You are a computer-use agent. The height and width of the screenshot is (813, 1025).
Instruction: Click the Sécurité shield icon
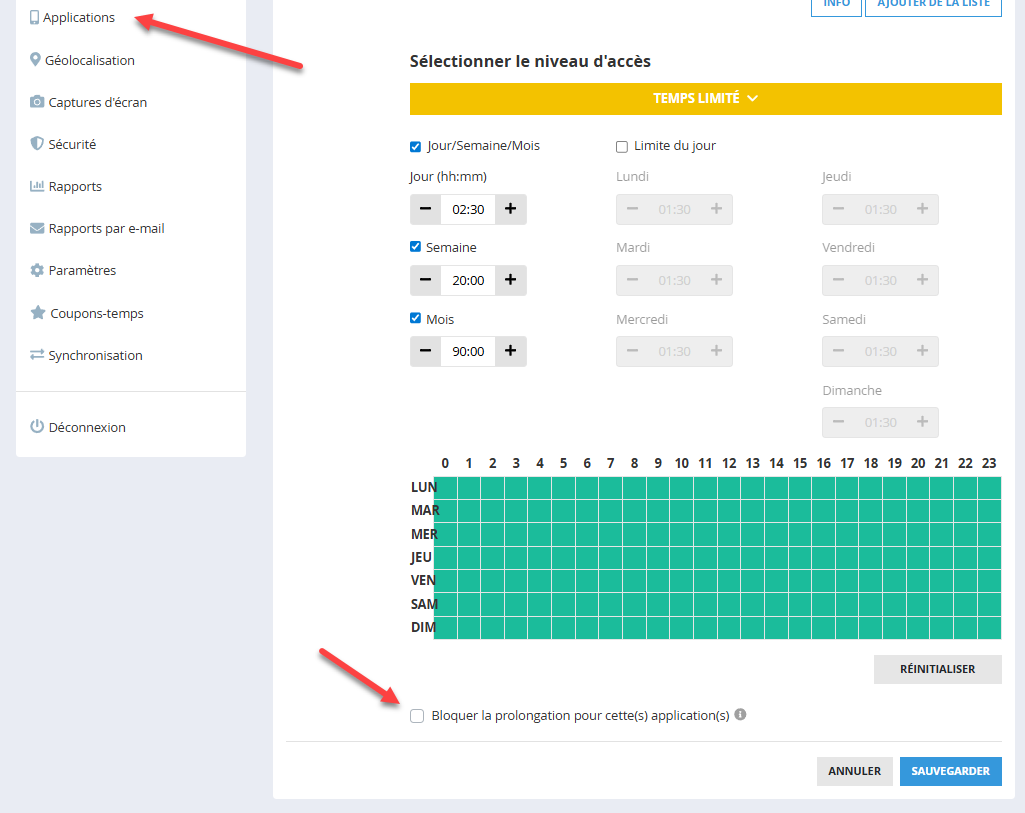37,144
